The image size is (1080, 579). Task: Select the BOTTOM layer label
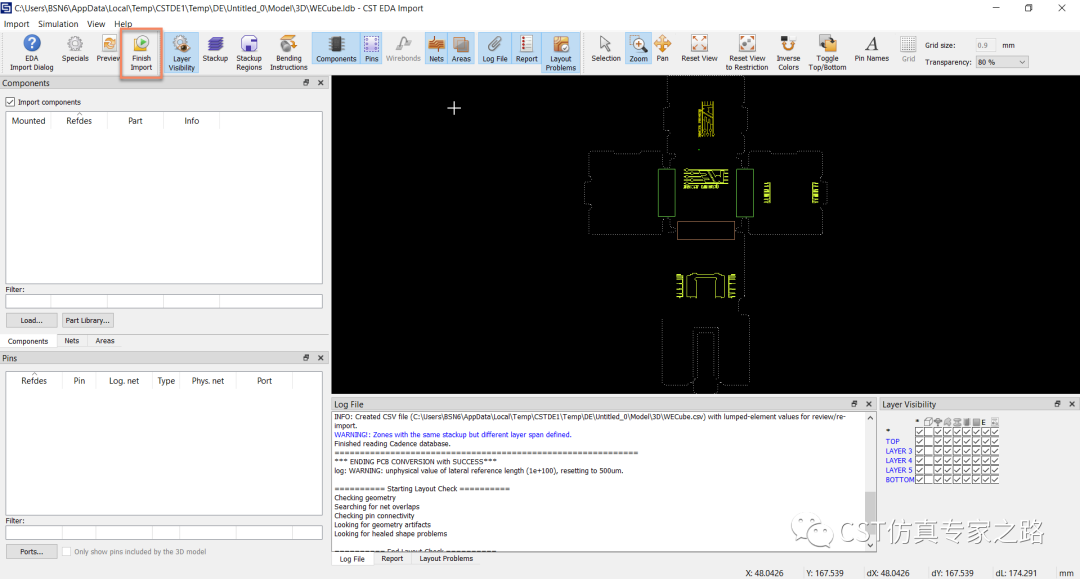point(900,480)
